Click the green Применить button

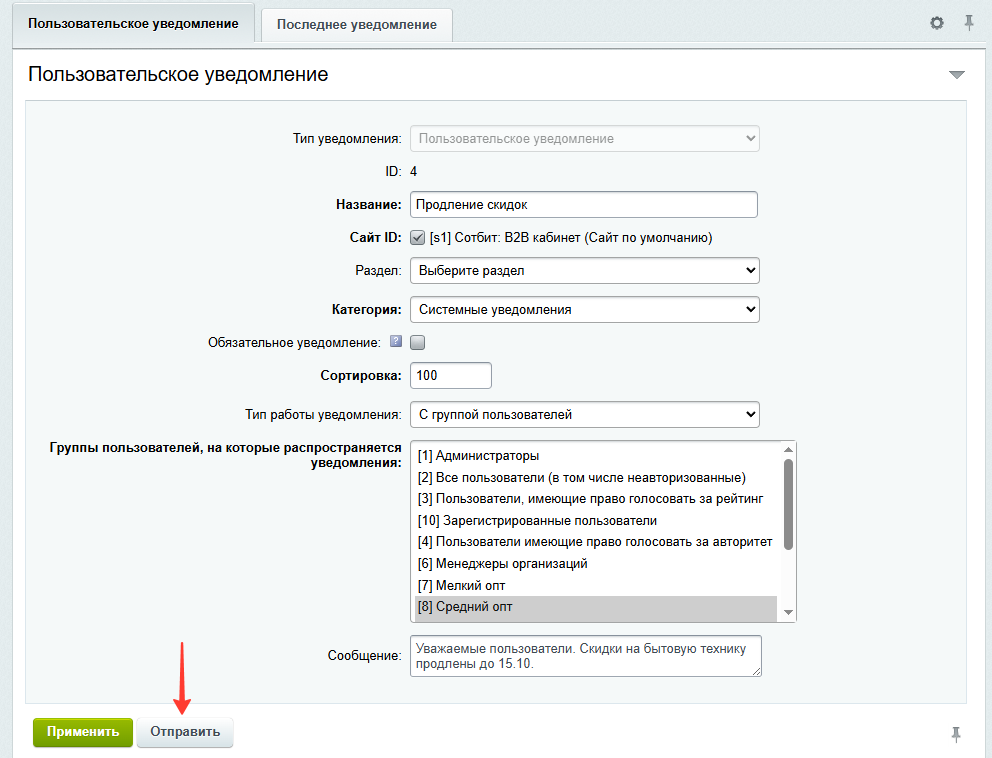[x=83, y=732]
